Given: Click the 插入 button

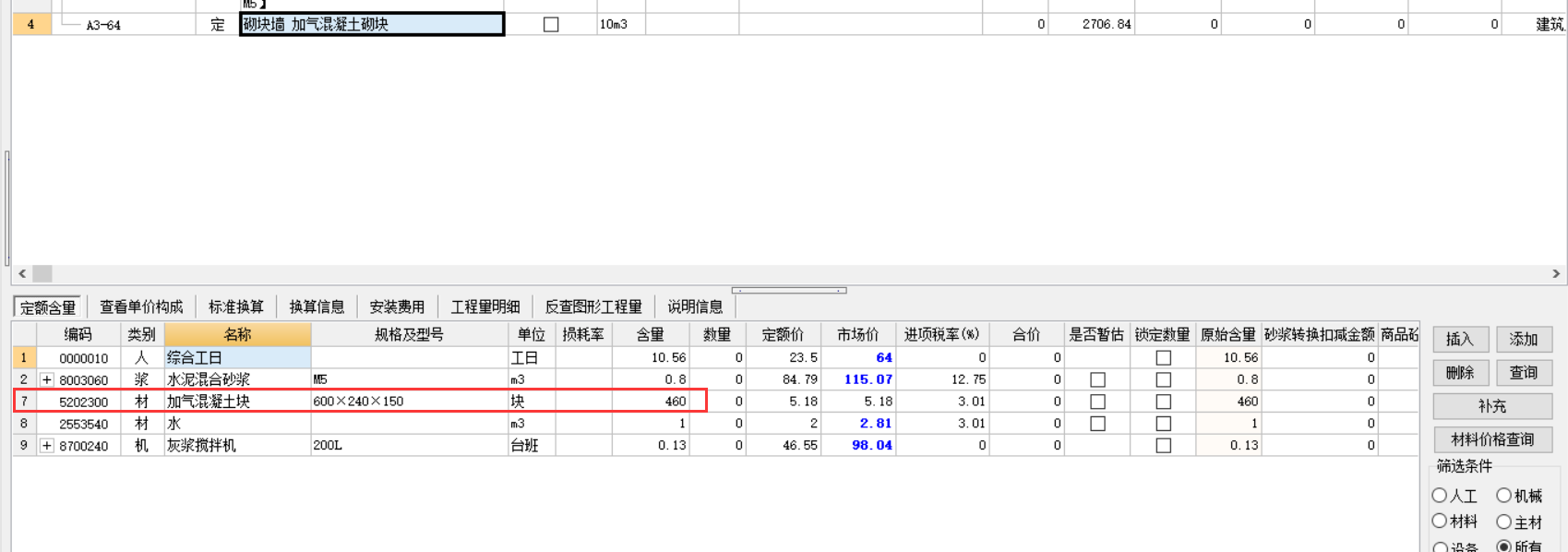Looking at the screenshot, I should pyautogui.click(x=1460, y=340).
